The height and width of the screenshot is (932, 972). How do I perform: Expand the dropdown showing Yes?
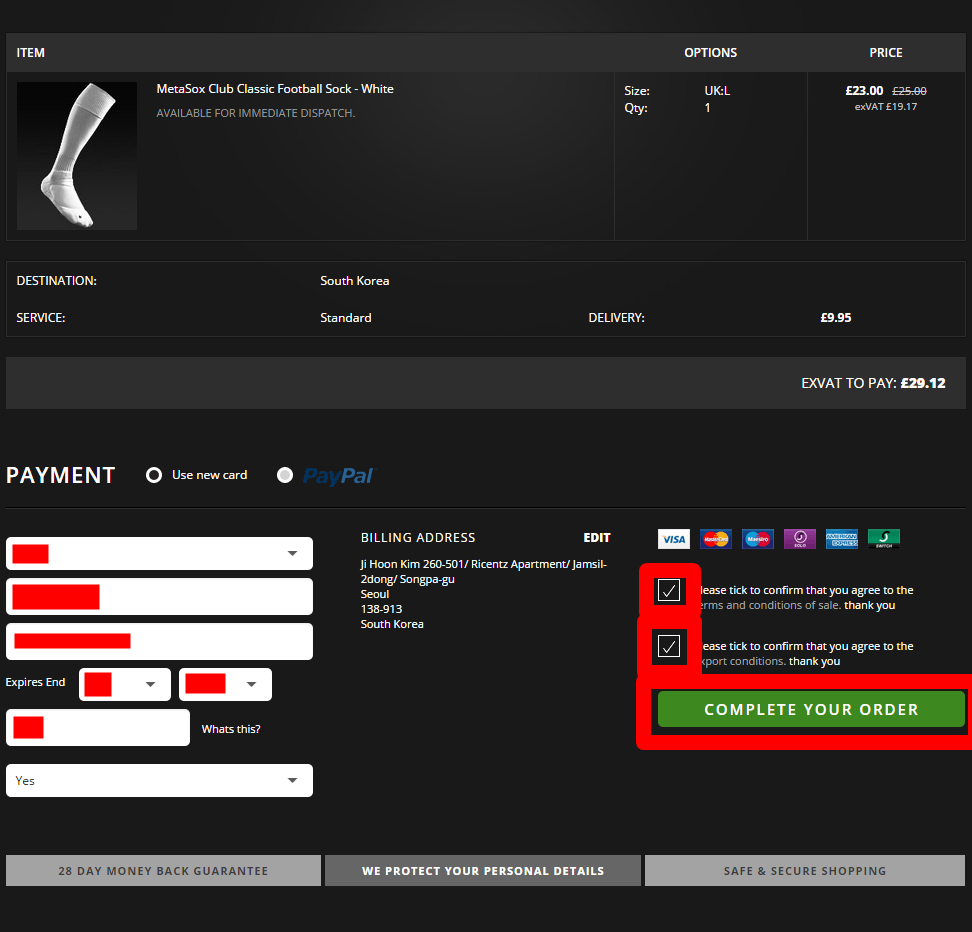159,780
